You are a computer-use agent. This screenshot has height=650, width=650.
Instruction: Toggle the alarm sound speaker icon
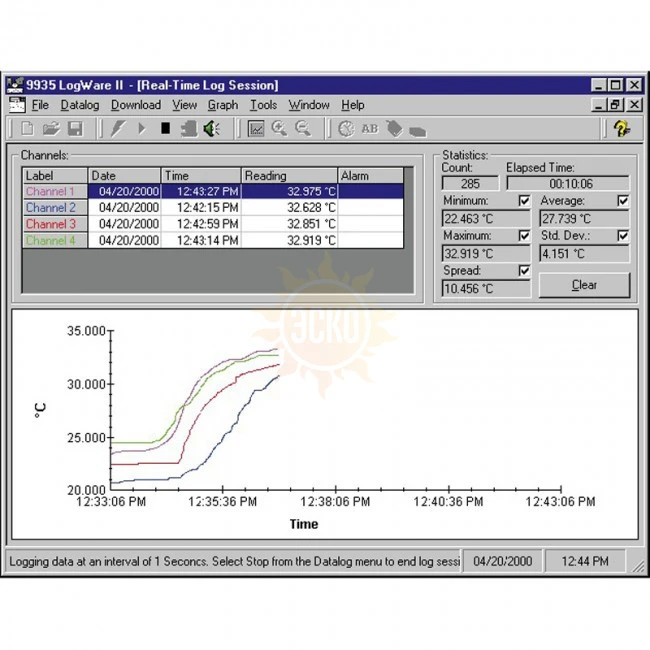(x=211, y=129)
